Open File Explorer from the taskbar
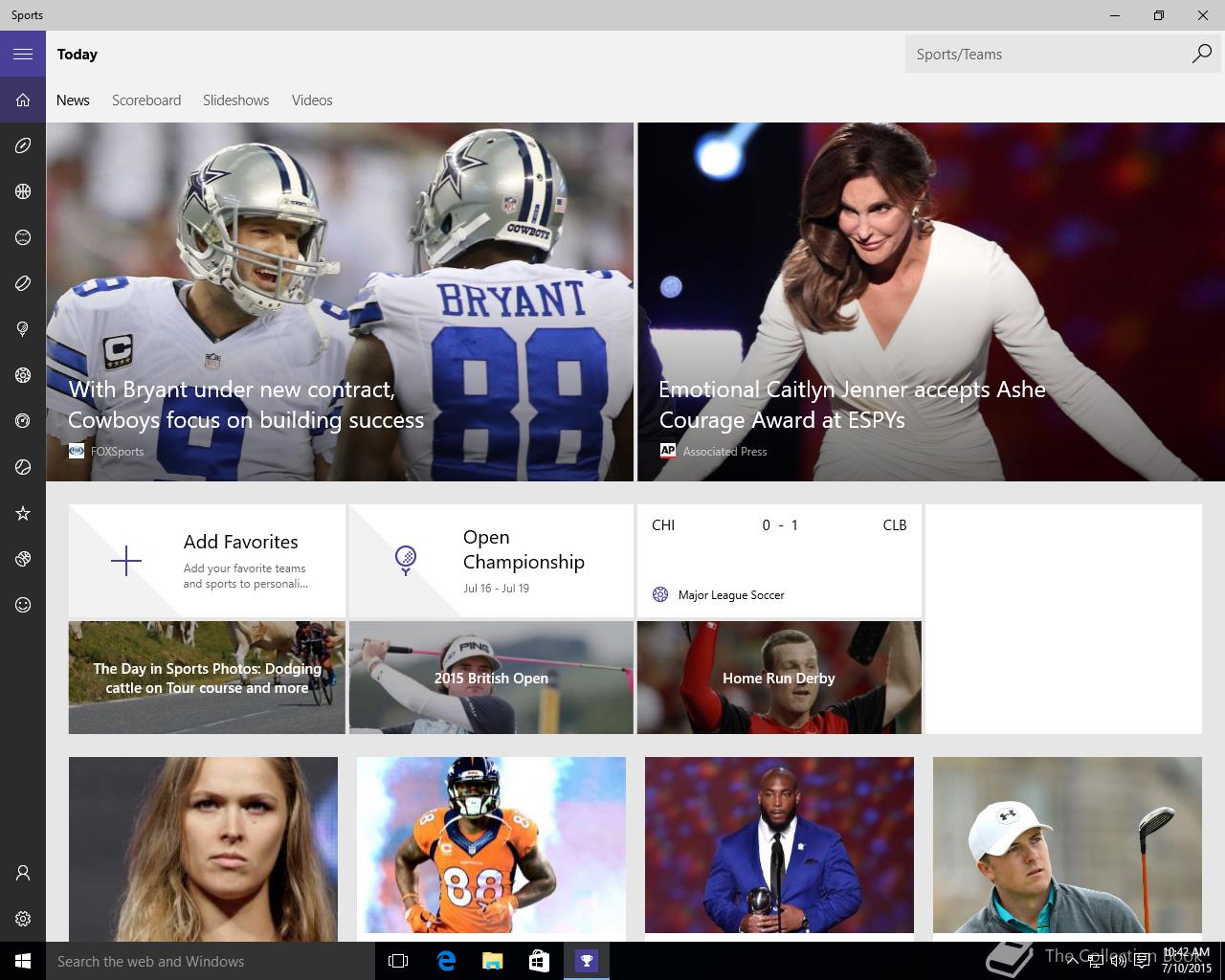The image size is (1225, 980). click(493, 961)
